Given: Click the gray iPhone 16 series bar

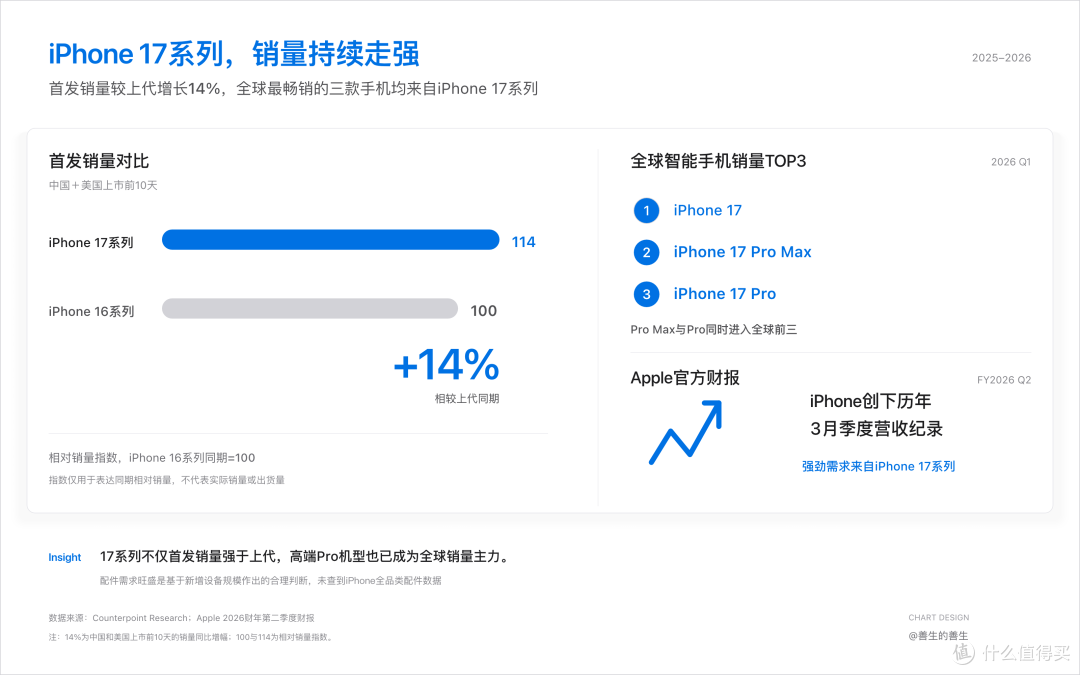Looking at the screenshot, I should [310, 309].
